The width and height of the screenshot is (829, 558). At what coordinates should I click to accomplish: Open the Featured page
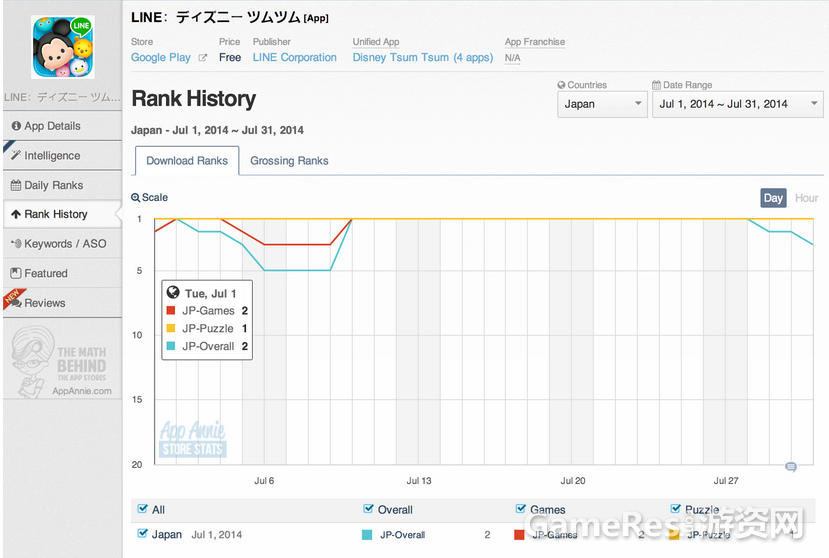click(x=62, y=273)
